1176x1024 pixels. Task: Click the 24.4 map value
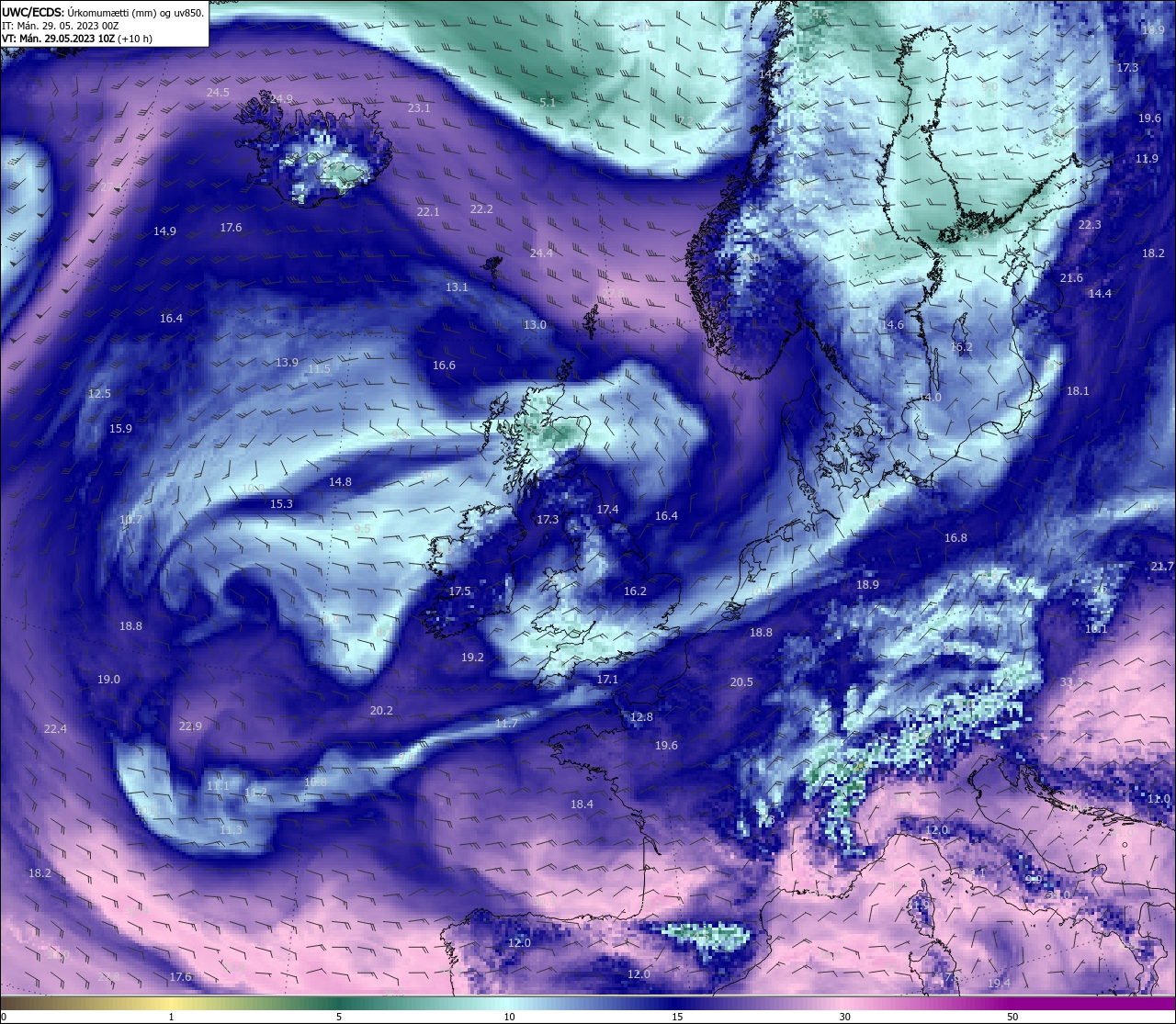pyautogui.click(x=542, y=253)
